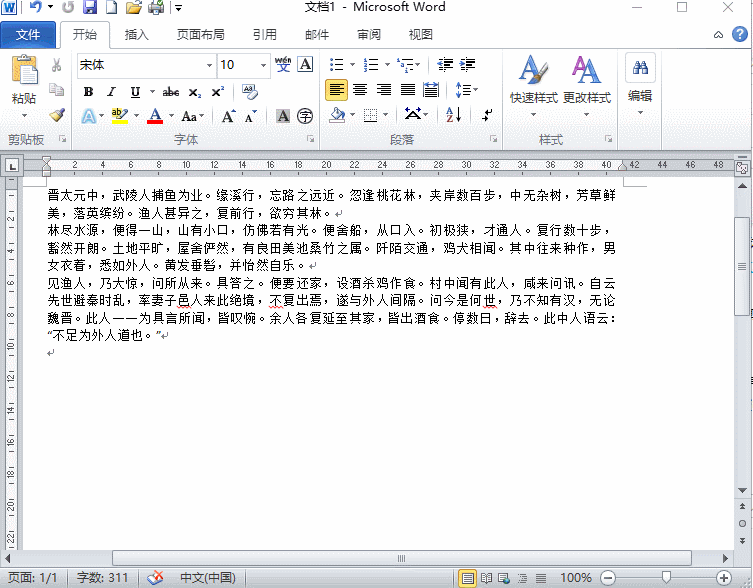Expand the bullet list style dropdown arrow
Viewport: 753px width, 588px height.
pos(352,65)
